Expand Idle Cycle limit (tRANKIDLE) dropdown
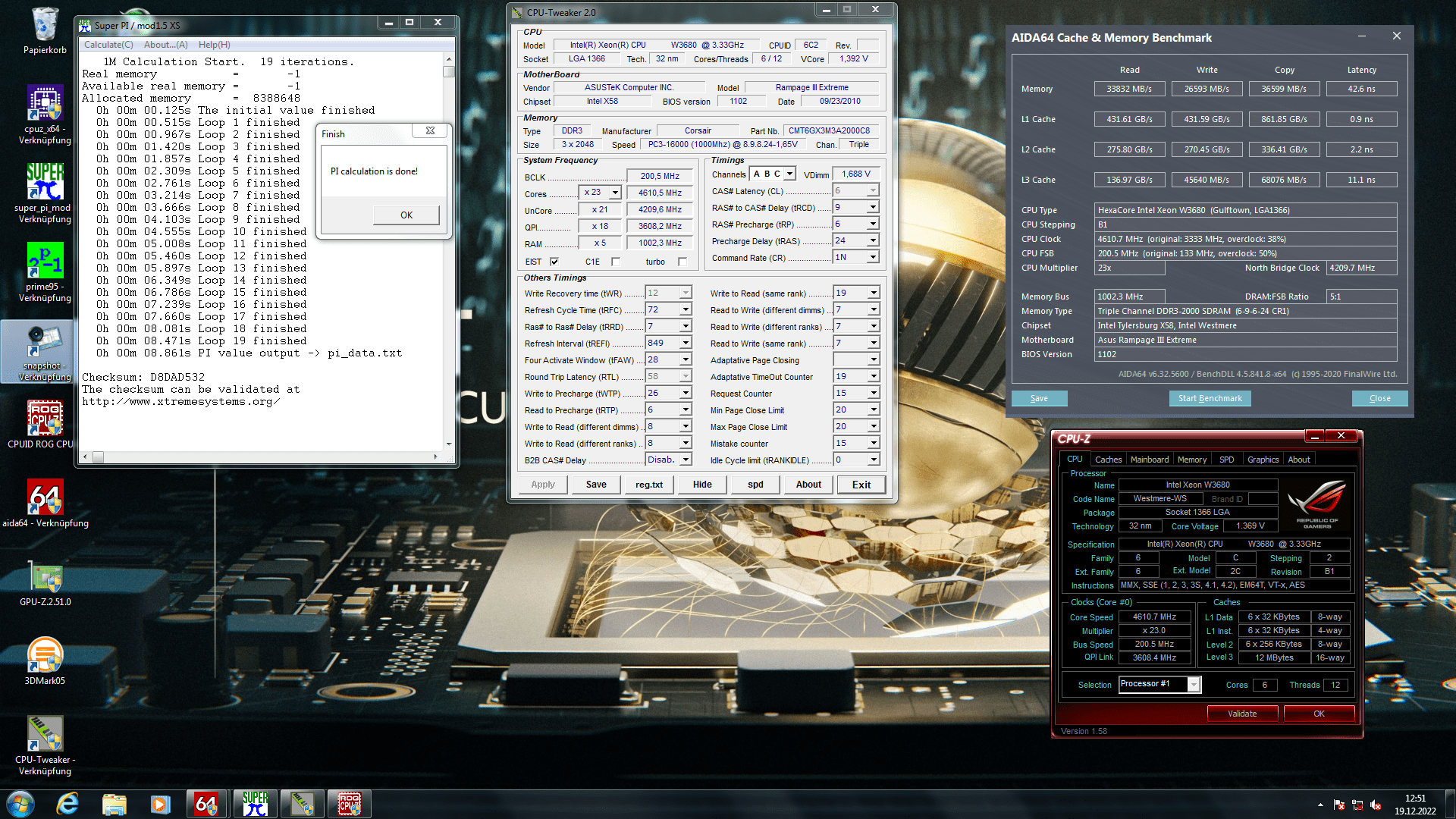This screenshot has height=819, width=1456. (873, 460)
